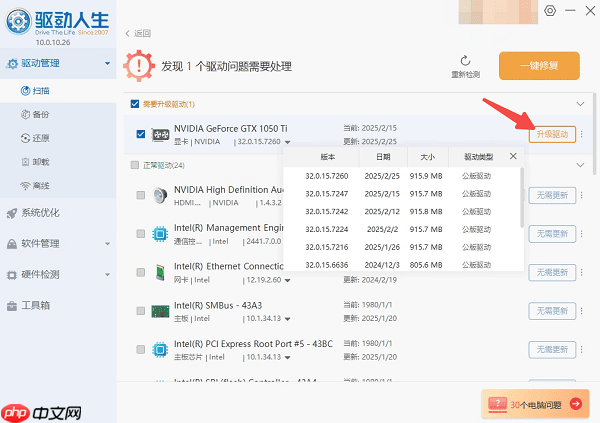Click the version list popup scrollbar
This screenshot has height=423, width=600.
pyautogui.click(x=522, y=198)
